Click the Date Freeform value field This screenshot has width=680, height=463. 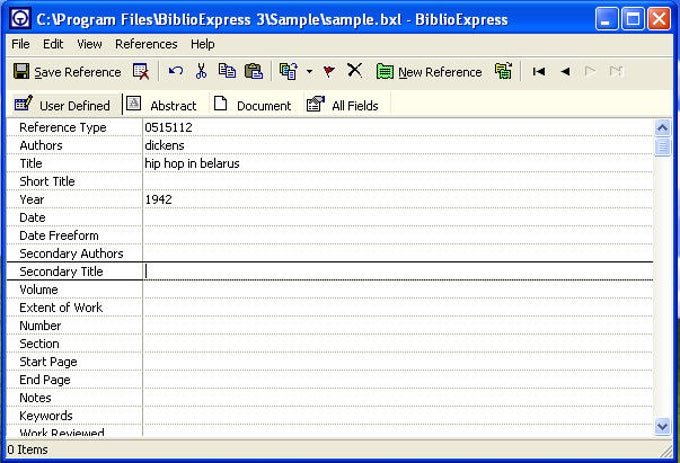(398, 235)
